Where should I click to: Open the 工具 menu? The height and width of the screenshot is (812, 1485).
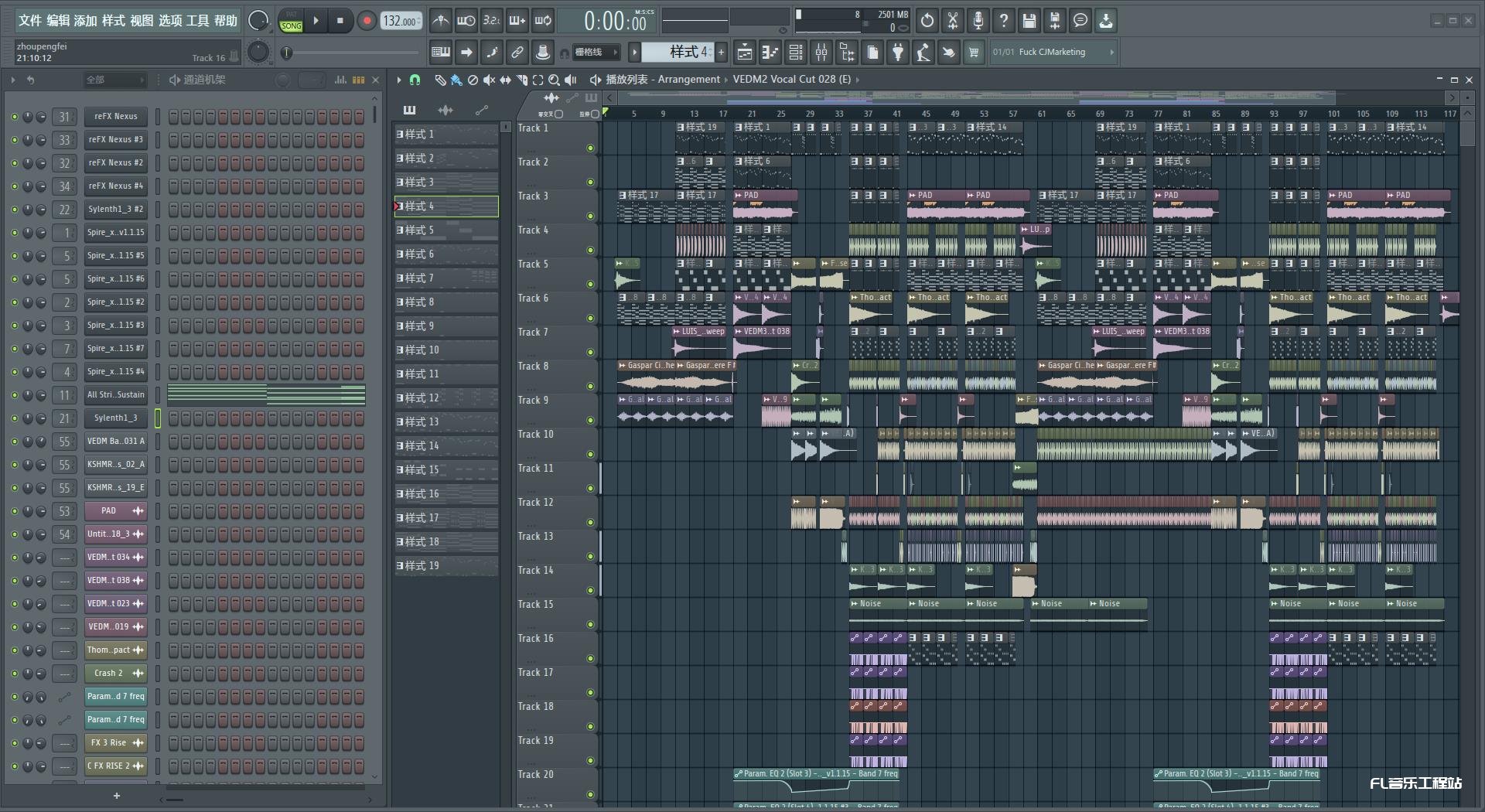[197, 21]
